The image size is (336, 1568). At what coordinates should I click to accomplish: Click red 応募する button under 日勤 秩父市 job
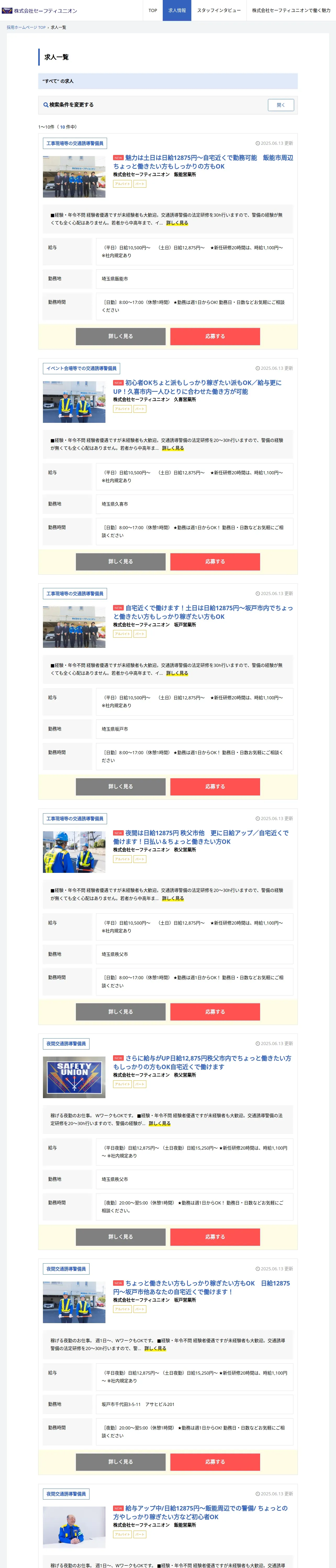click(x=215, y=1012)
